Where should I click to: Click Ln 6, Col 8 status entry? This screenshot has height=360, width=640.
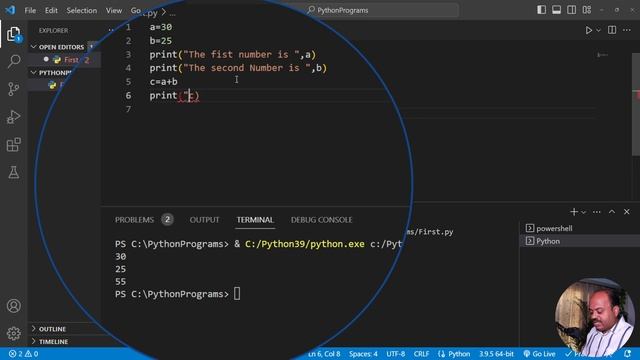324,354
